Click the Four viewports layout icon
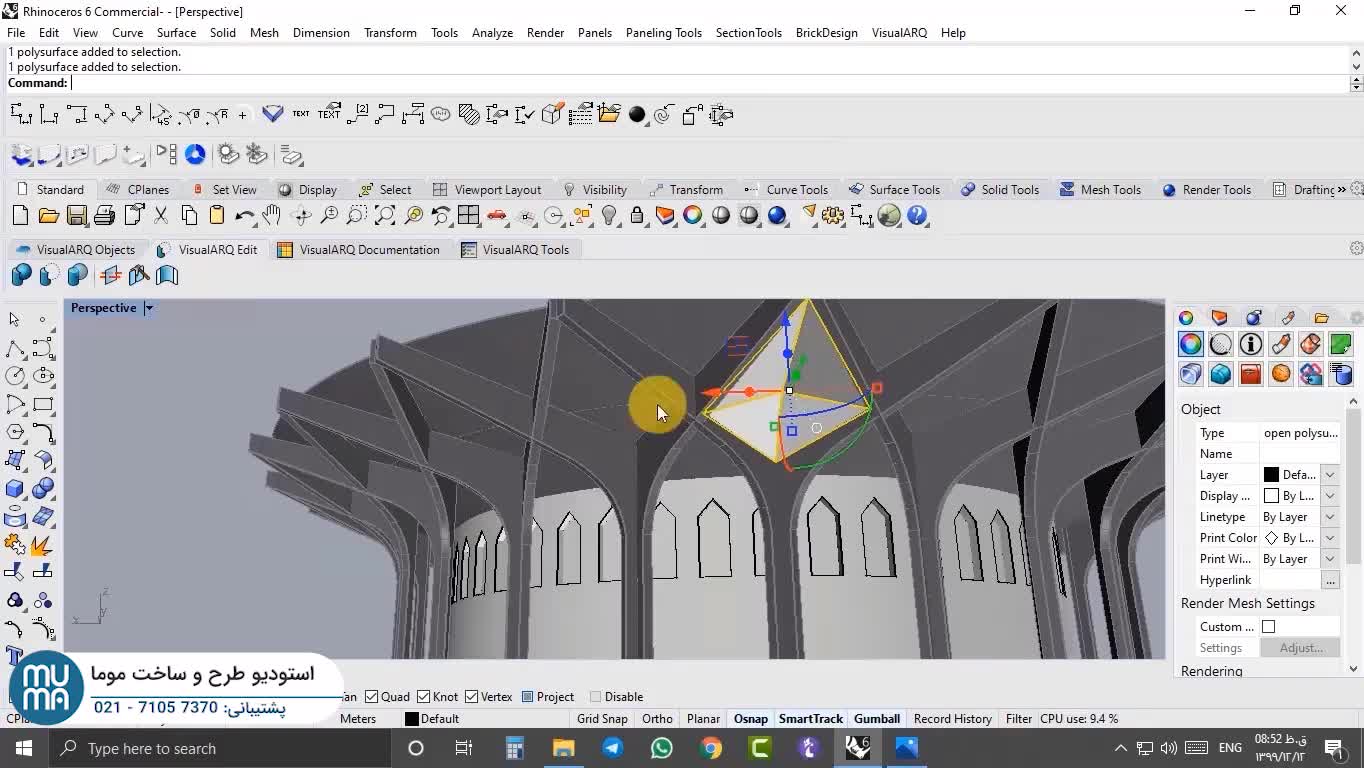This screenshot has height=768, width=1364. pyautogui.click(x=469, y=216)
